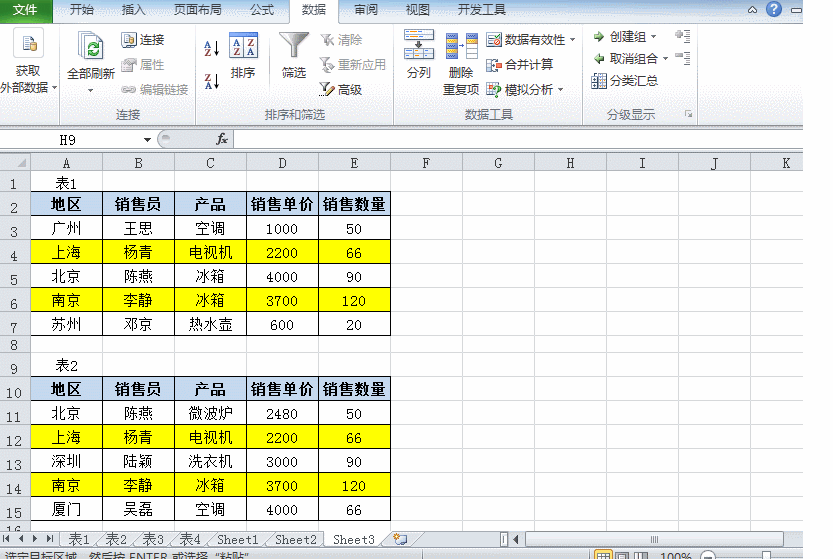Click Hide Detail icon in outline group
The image size is (833, 559).
(683, 58)
